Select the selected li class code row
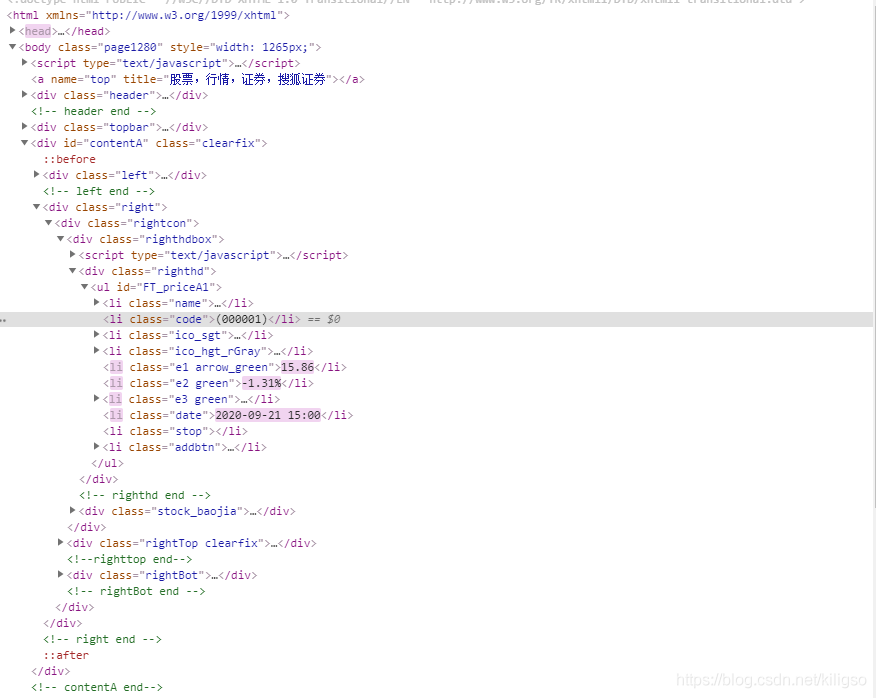 (436, 319)
